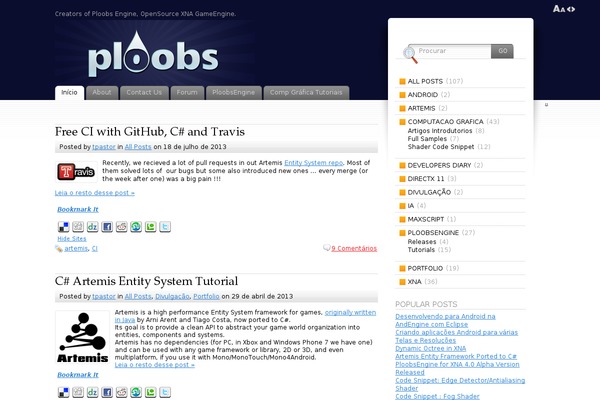The width and height of the screenshot is (600, 400).
Task: Click the orange bullet beside XNA
Action: (x=402, y=282)
